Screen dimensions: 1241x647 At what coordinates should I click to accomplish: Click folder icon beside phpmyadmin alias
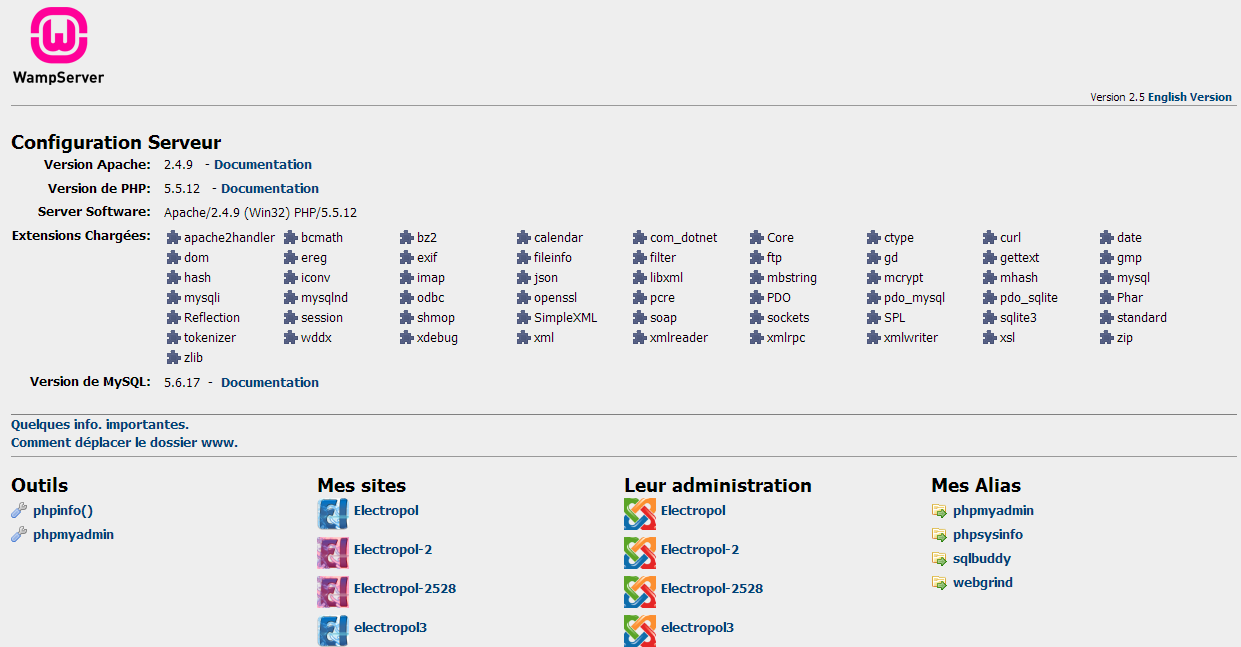(939, 511)
